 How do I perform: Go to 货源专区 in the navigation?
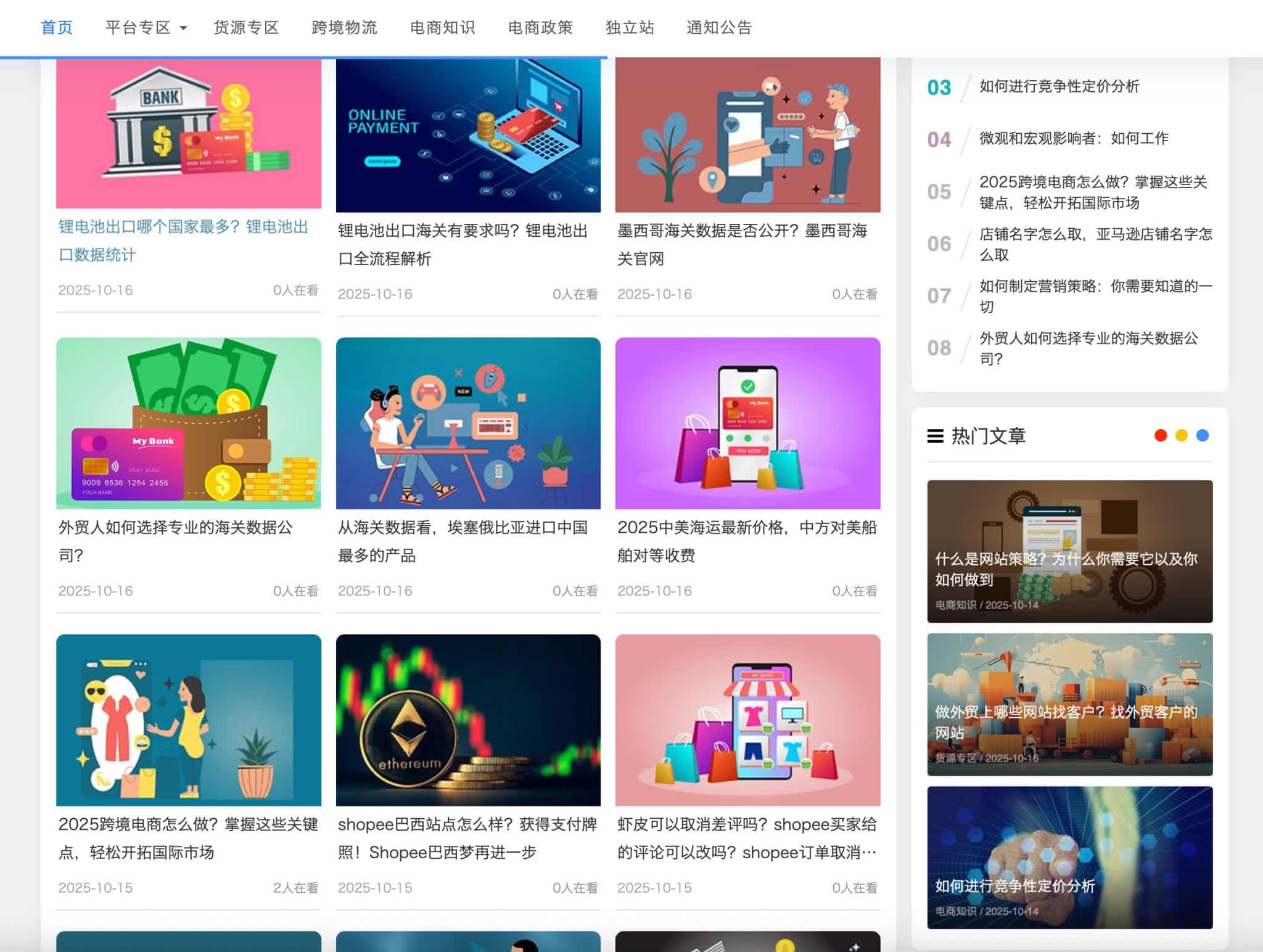(x=246, y=28)
